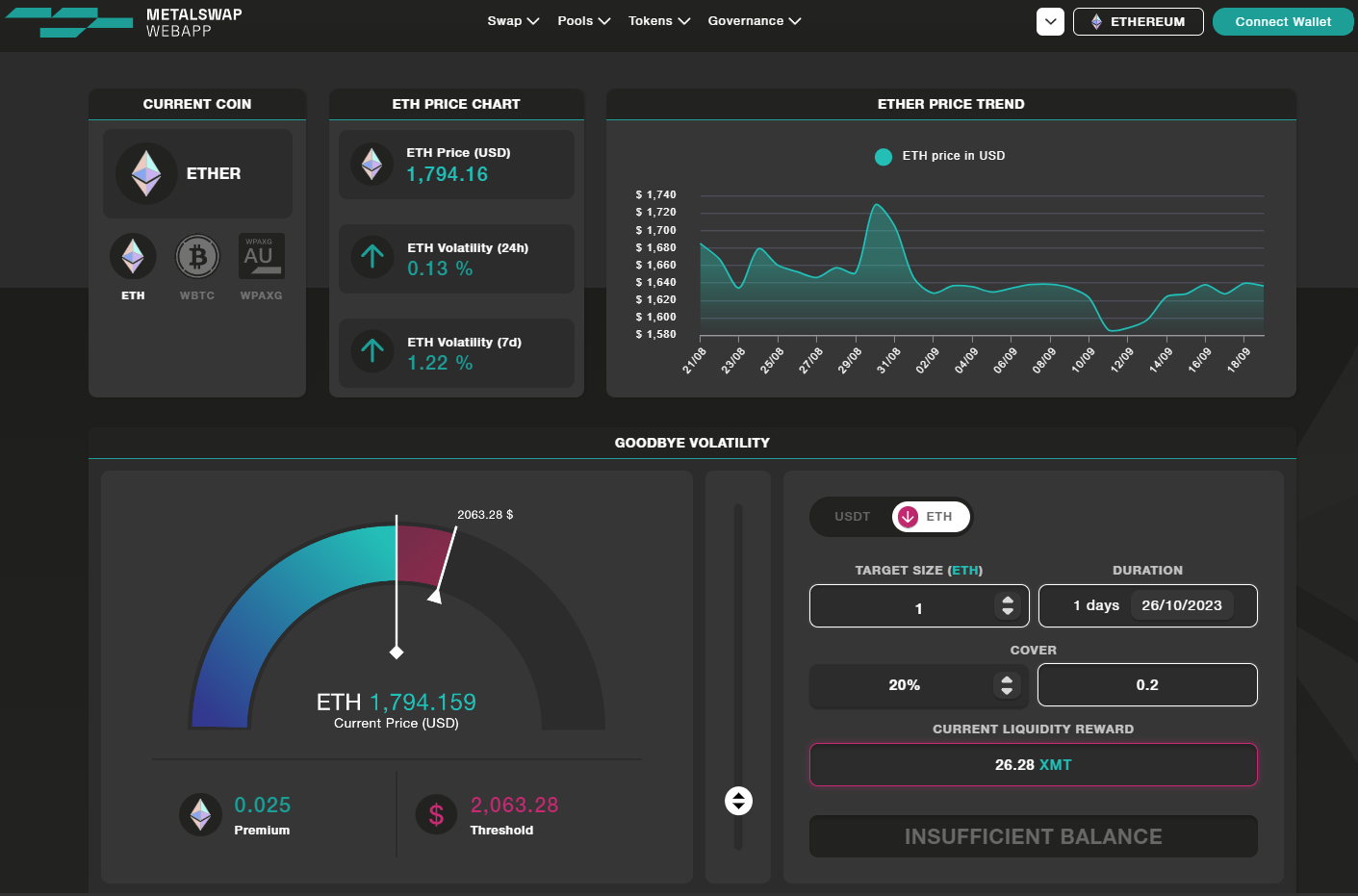Click the gauge current price 1,794.159

(x=423, y=703)
